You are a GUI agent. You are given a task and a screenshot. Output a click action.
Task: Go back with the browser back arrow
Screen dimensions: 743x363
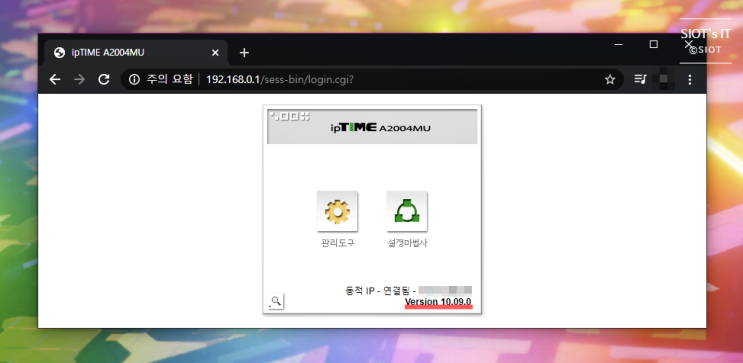coord(55,80)
